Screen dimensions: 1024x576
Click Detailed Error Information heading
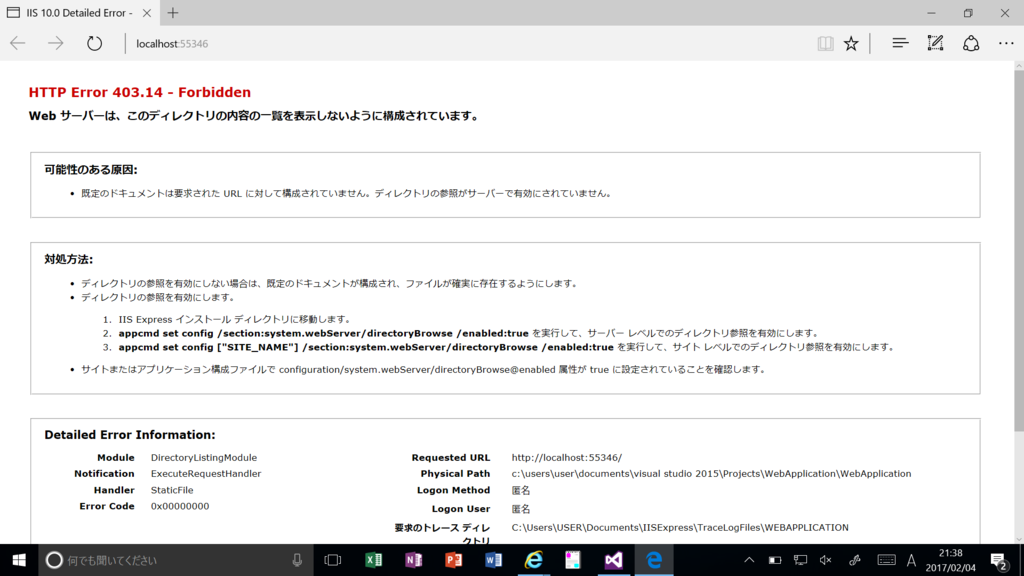click(x=130, y=435)
